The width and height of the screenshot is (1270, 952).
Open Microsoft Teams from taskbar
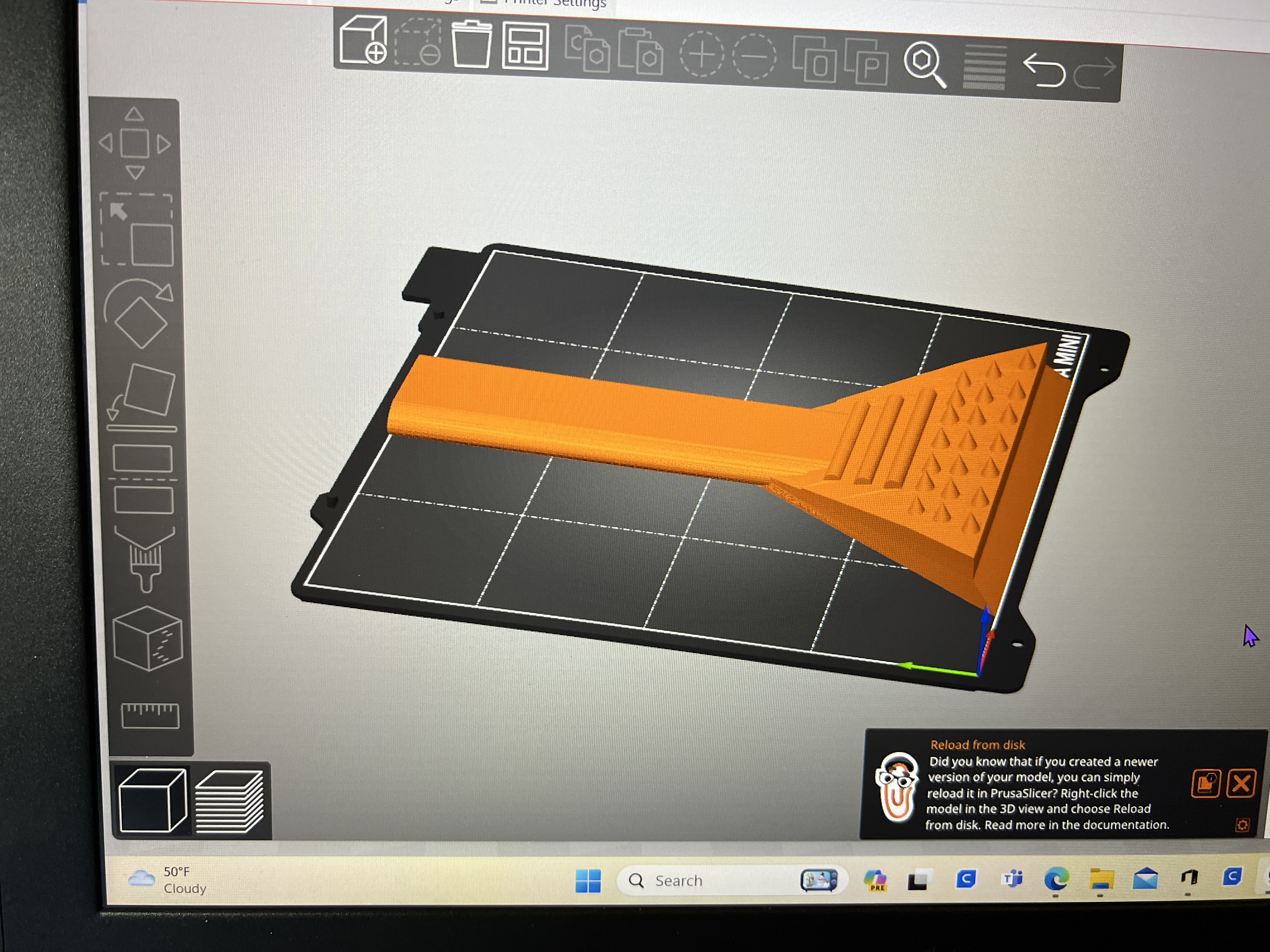click(x=1012, y=879)
